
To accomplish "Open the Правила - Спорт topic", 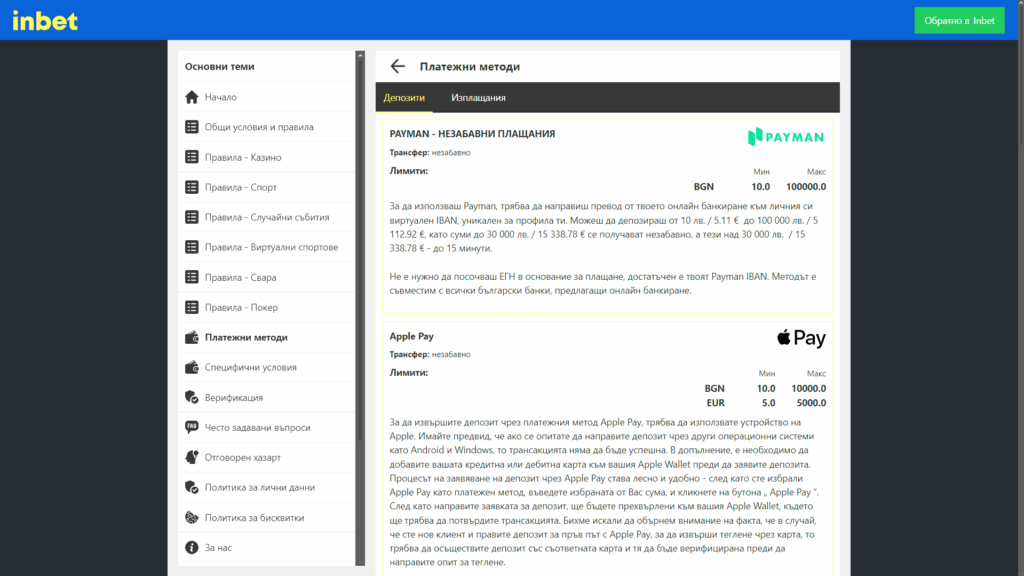I will pyautogui.click(x=241, y=187).
